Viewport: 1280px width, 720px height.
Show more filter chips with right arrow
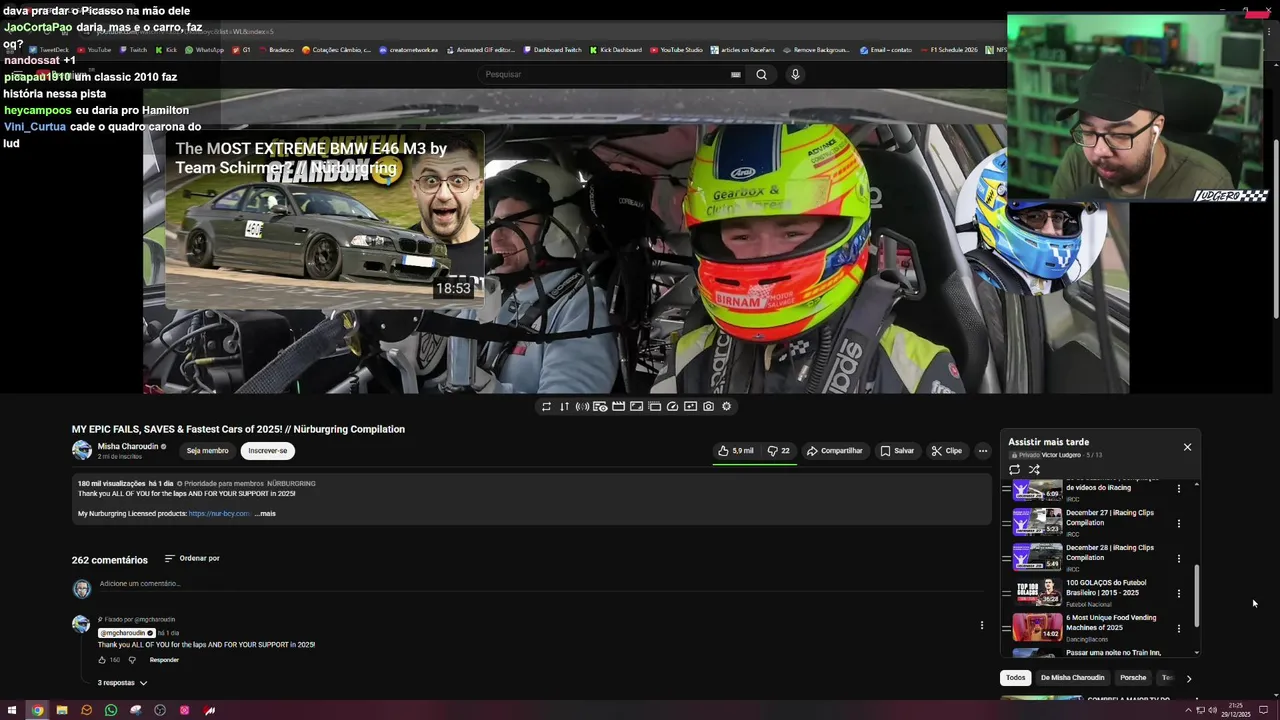coord(1188,678)
